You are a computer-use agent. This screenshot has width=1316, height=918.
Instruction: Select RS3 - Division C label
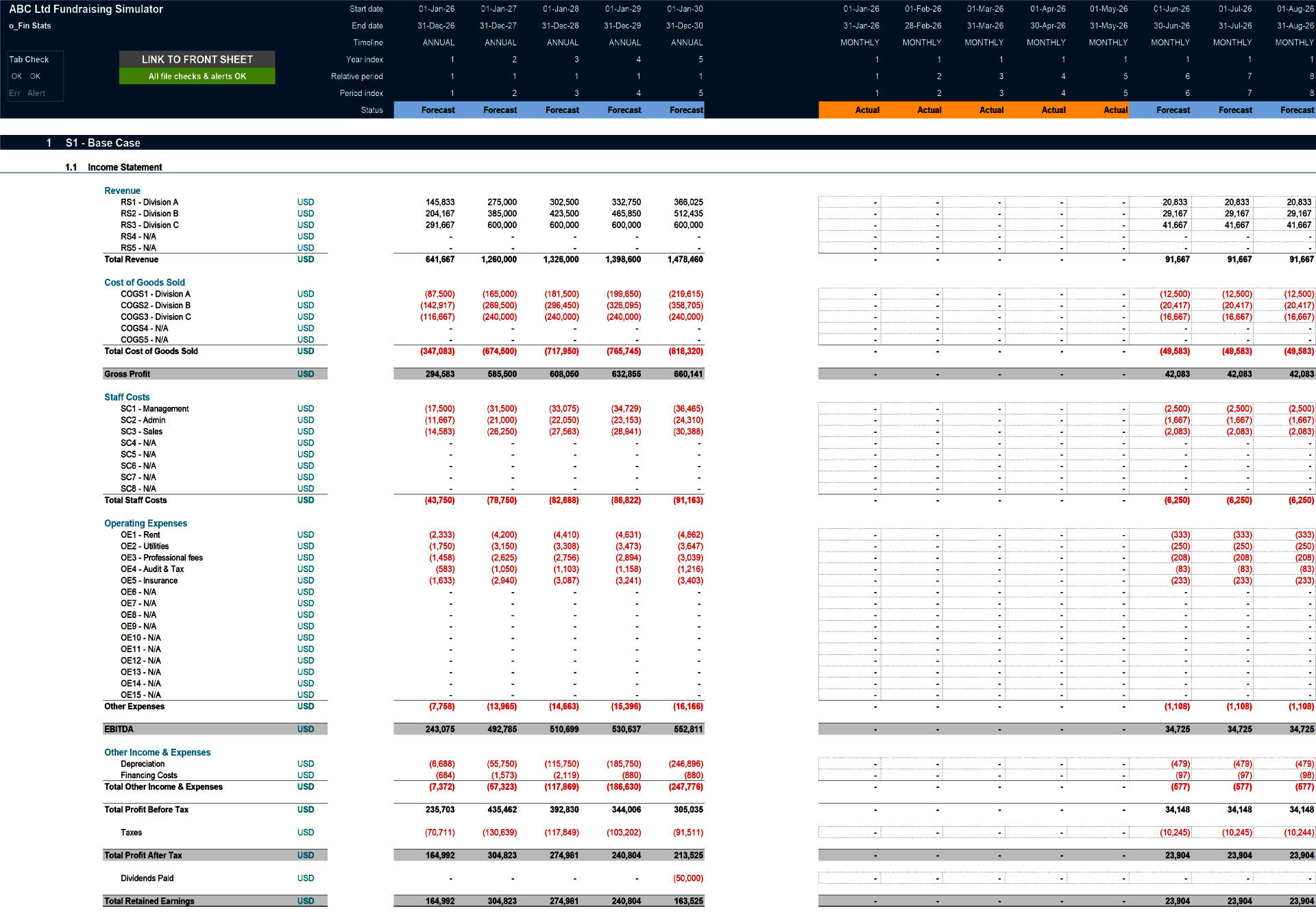149,225
